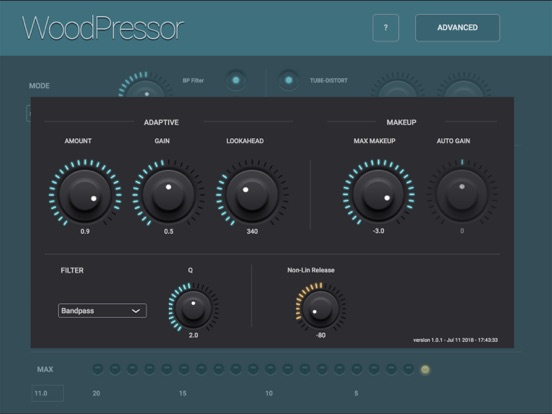Image resolution: width=552 pixels, height=414 pixels.
Task: Click the GAIN value 0.5
Action: coord(169,231)
